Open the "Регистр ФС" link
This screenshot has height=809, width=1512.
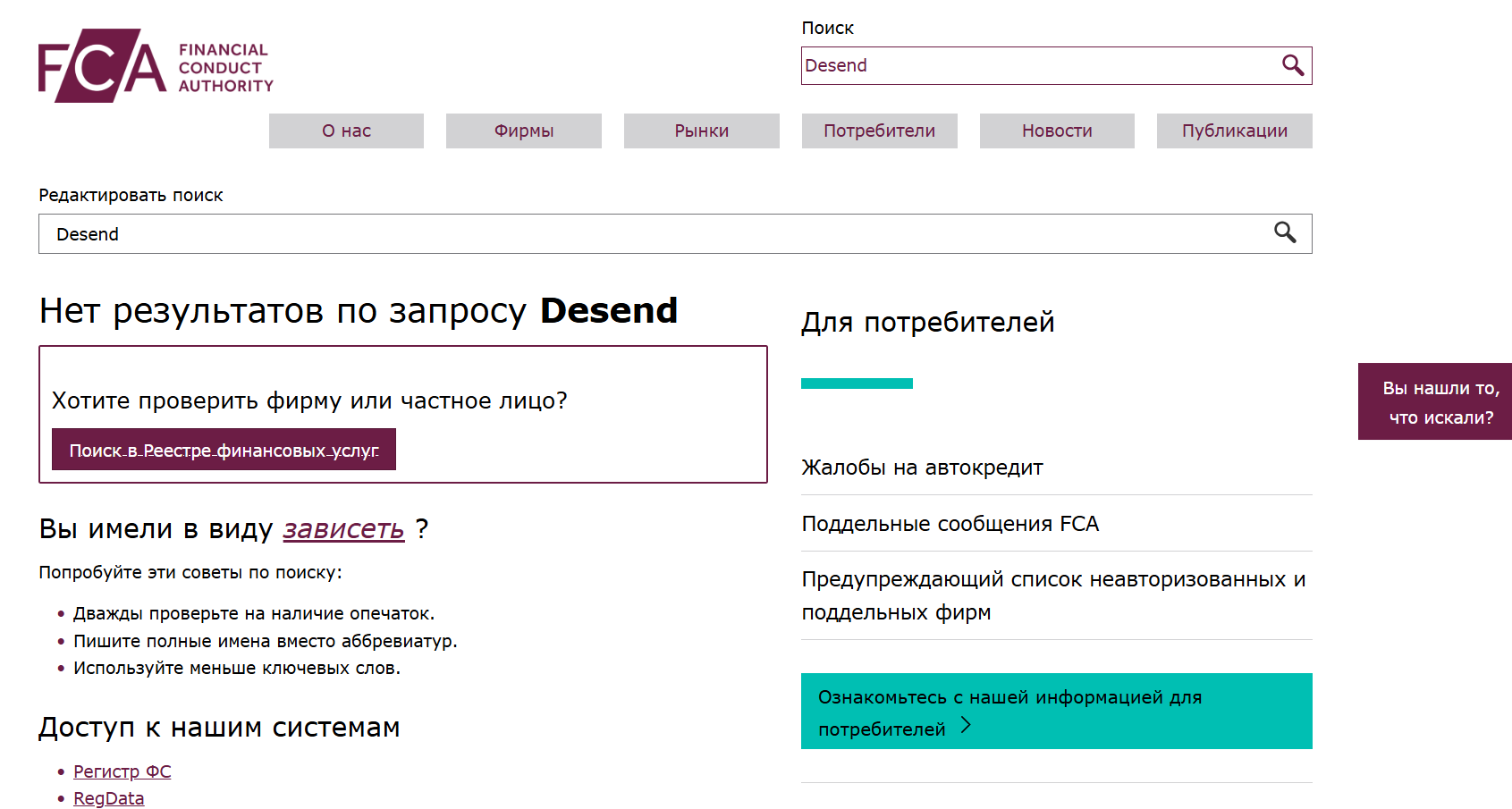click(x=122, y=771)
